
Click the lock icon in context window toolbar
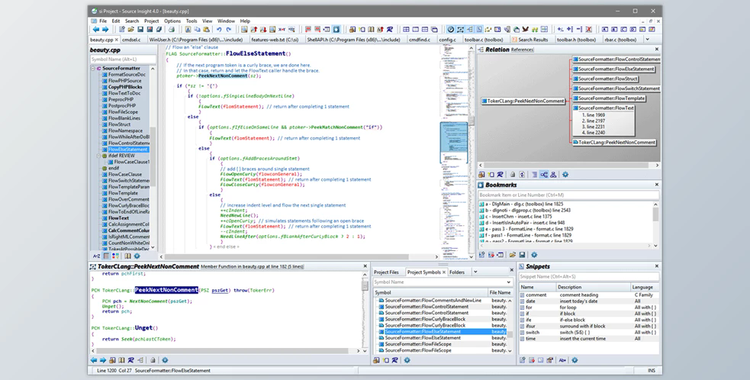click(x=153, y=360)
